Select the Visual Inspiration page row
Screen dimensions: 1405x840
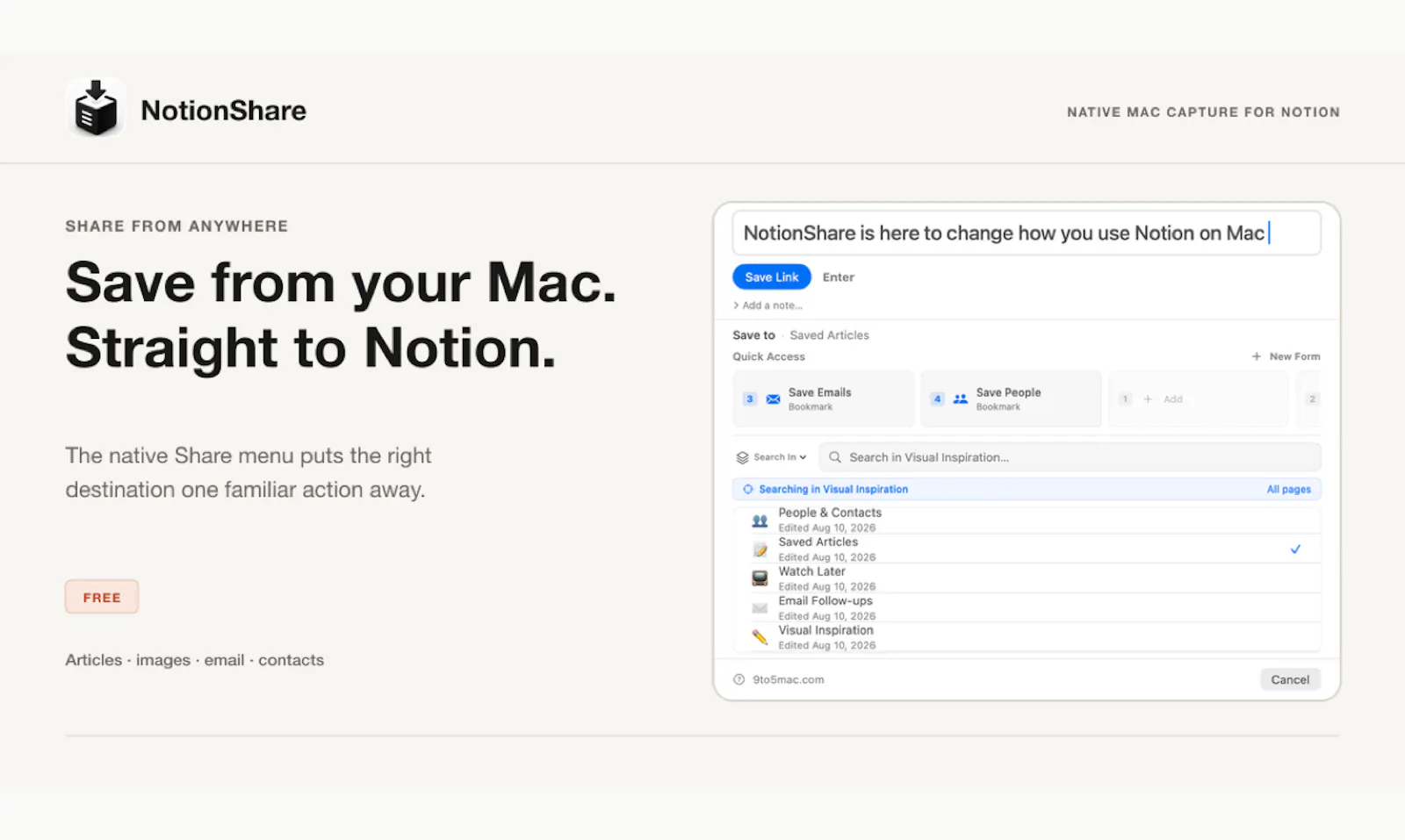click(x=1027, y=637)
